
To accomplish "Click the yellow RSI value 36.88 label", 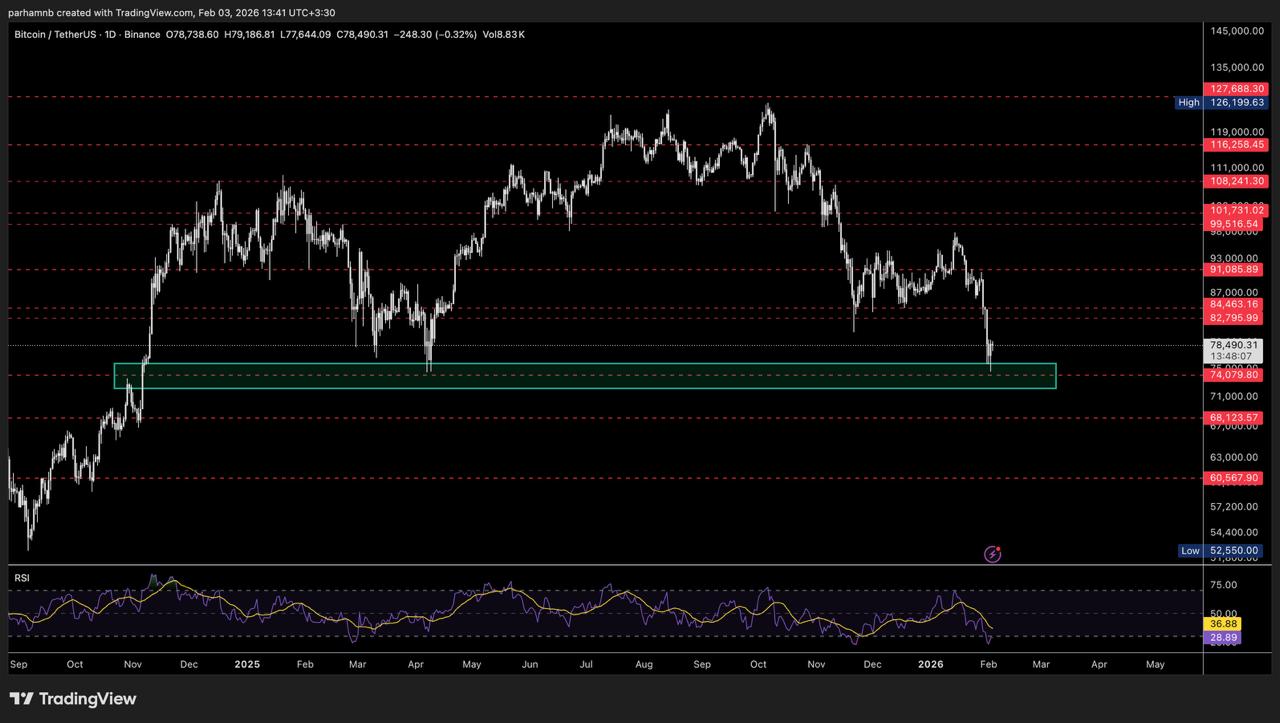I will [1224, 623].
